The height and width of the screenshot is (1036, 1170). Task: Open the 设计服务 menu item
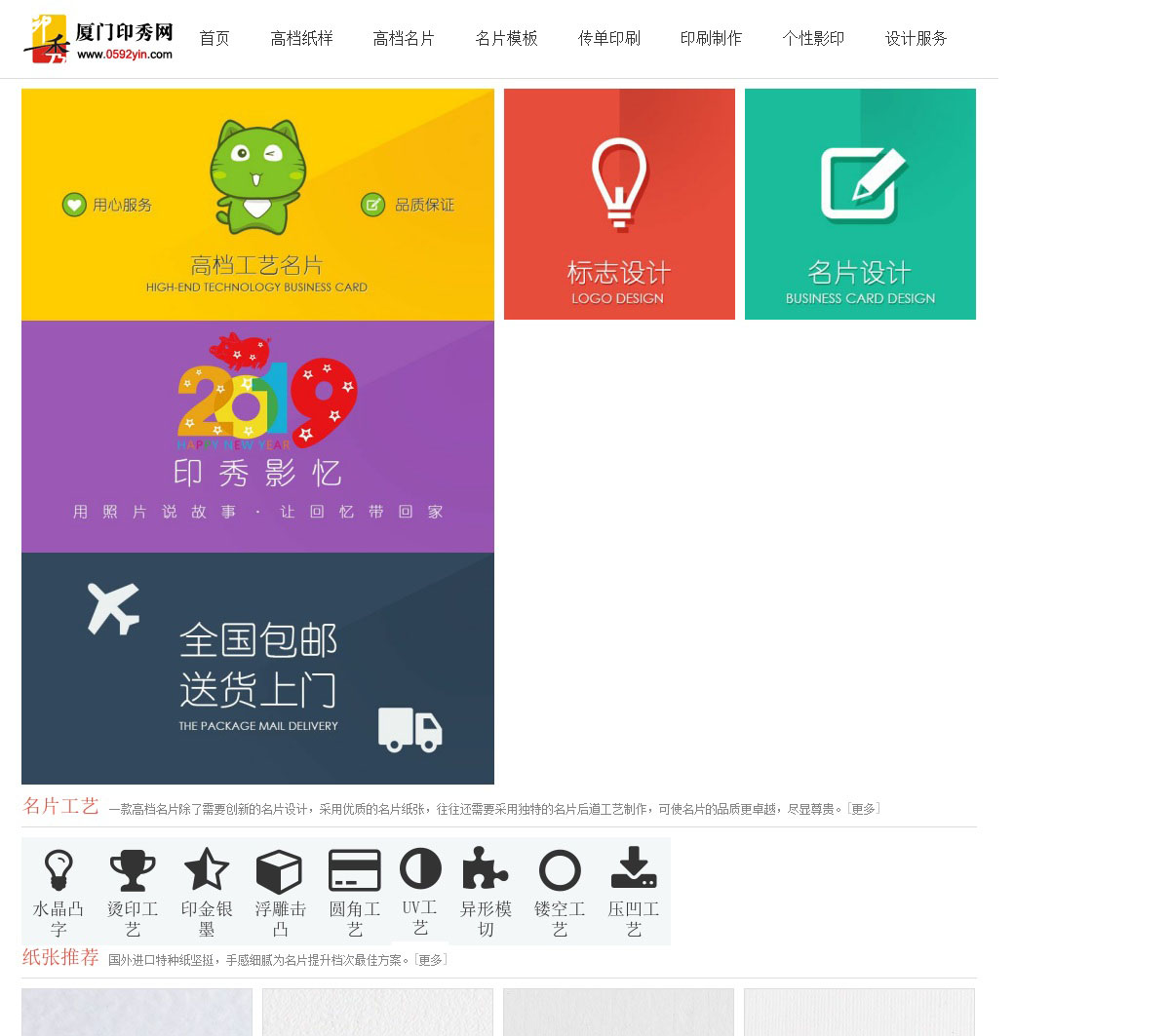click(916, 39)
